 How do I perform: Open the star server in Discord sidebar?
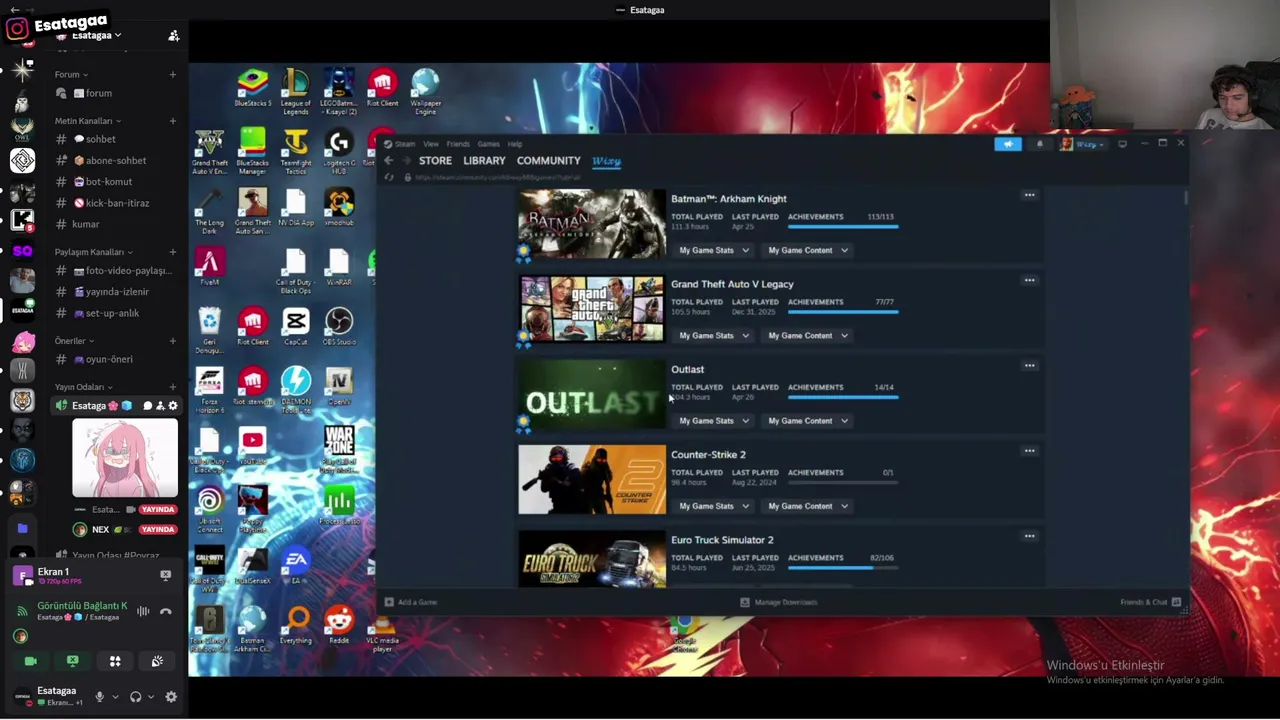tap(22, 70)
